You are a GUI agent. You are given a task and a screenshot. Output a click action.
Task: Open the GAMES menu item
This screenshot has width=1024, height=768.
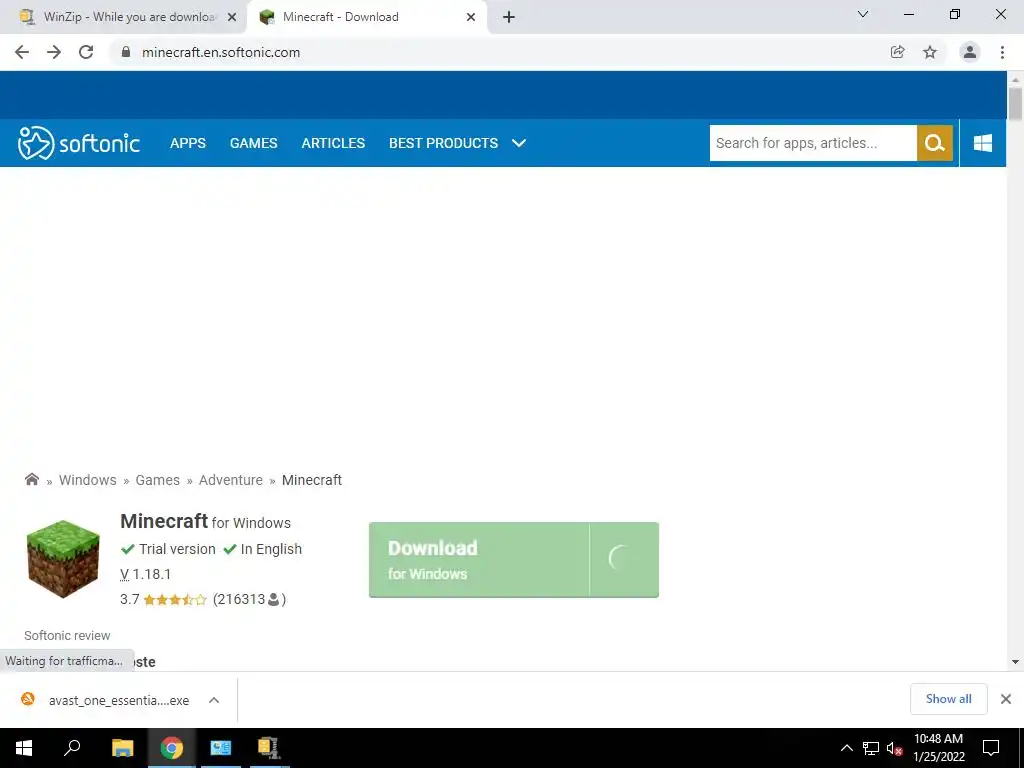(253, 143)
